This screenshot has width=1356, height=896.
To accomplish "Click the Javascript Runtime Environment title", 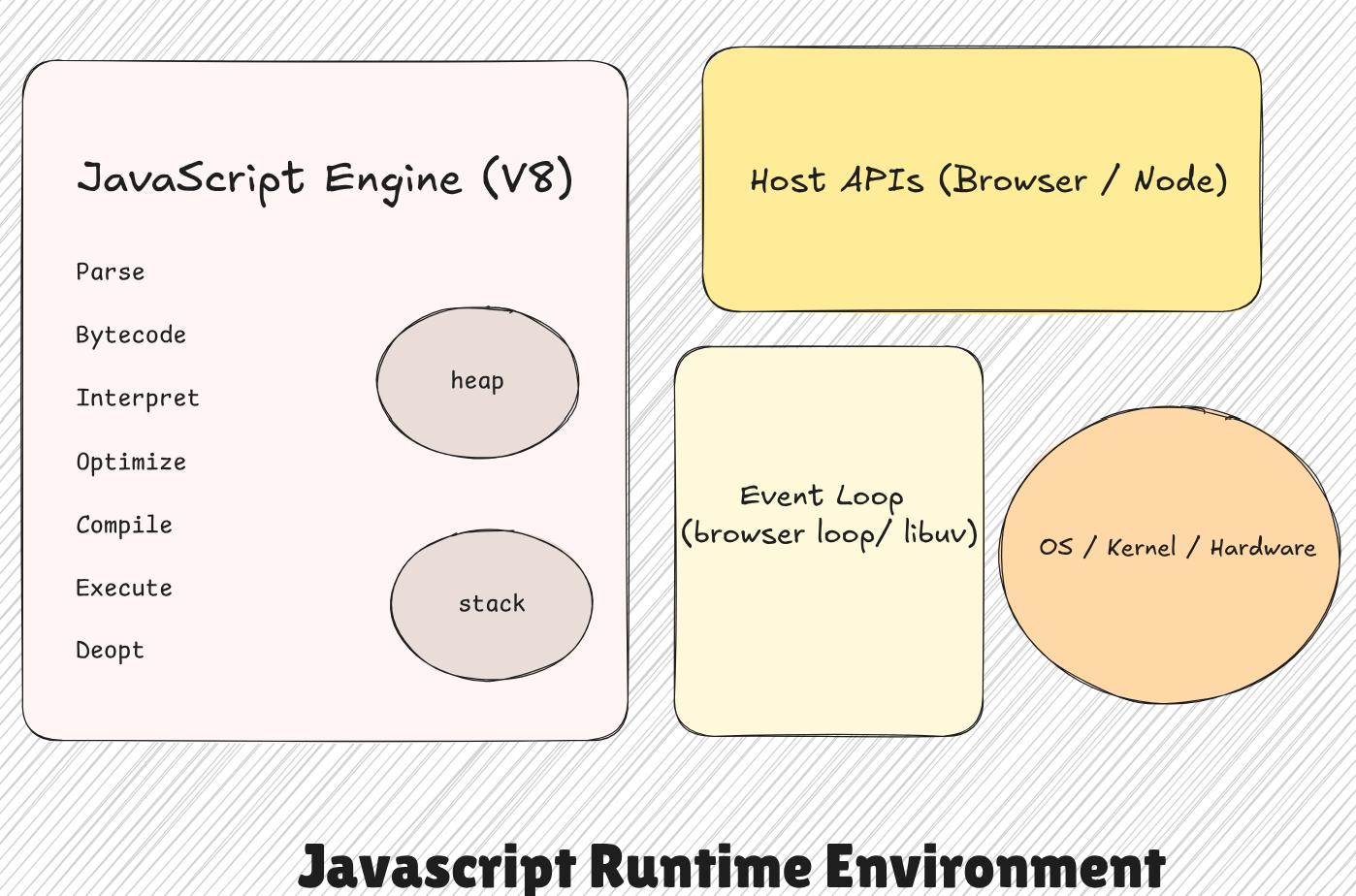I will [x=731, y=867].
